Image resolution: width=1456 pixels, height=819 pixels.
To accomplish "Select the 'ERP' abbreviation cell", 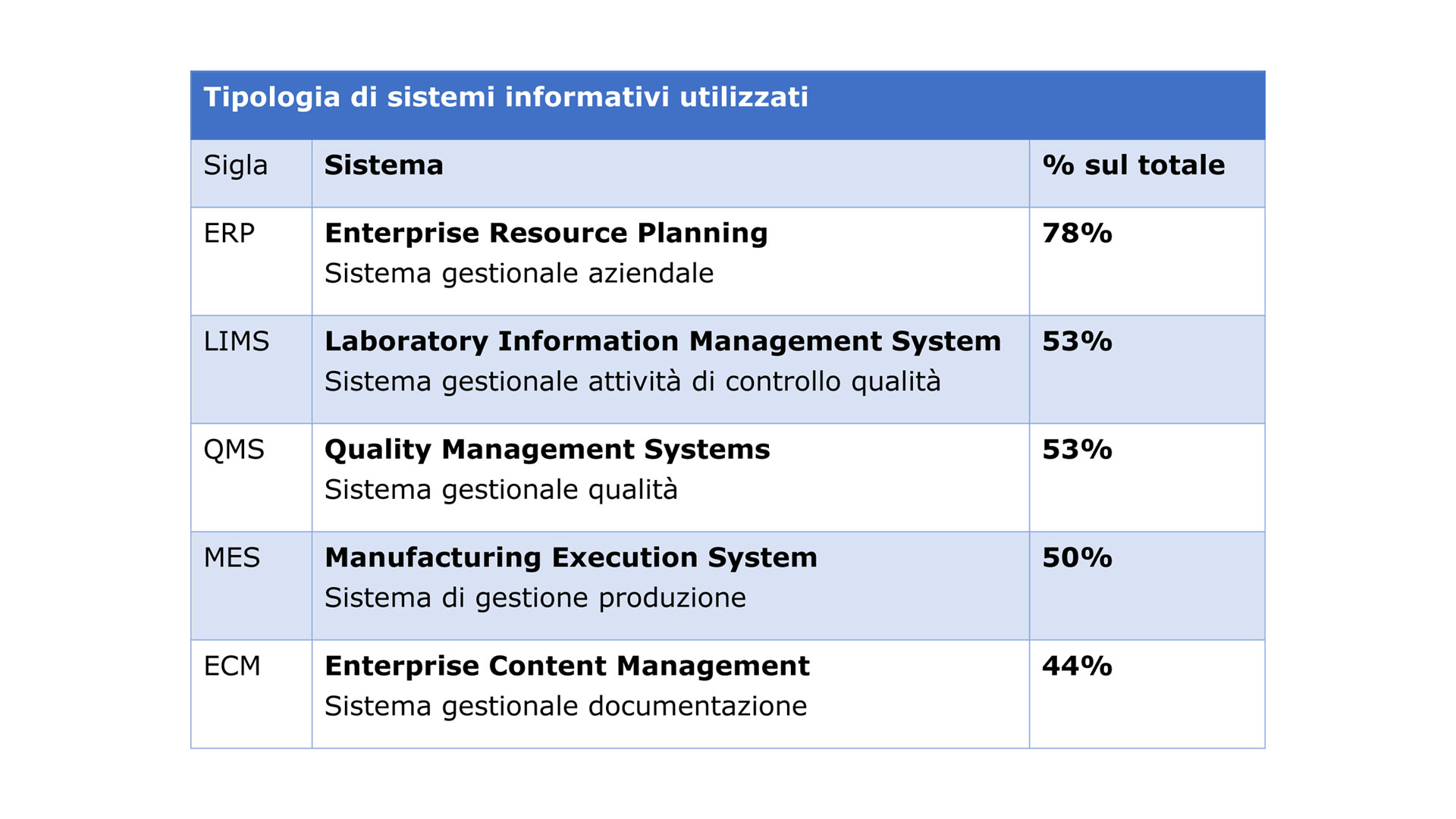I will pyautogui.click(x=229, y=234).
